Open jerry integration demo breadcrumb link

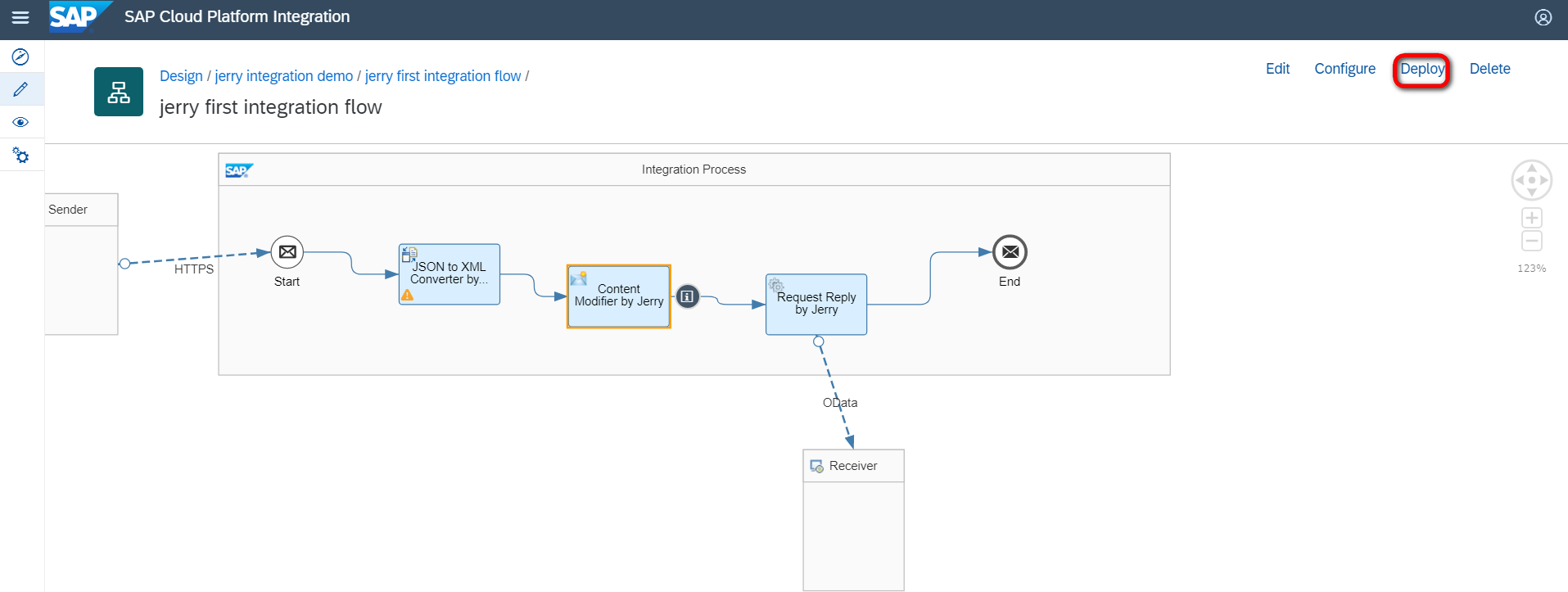pos(283,76)
